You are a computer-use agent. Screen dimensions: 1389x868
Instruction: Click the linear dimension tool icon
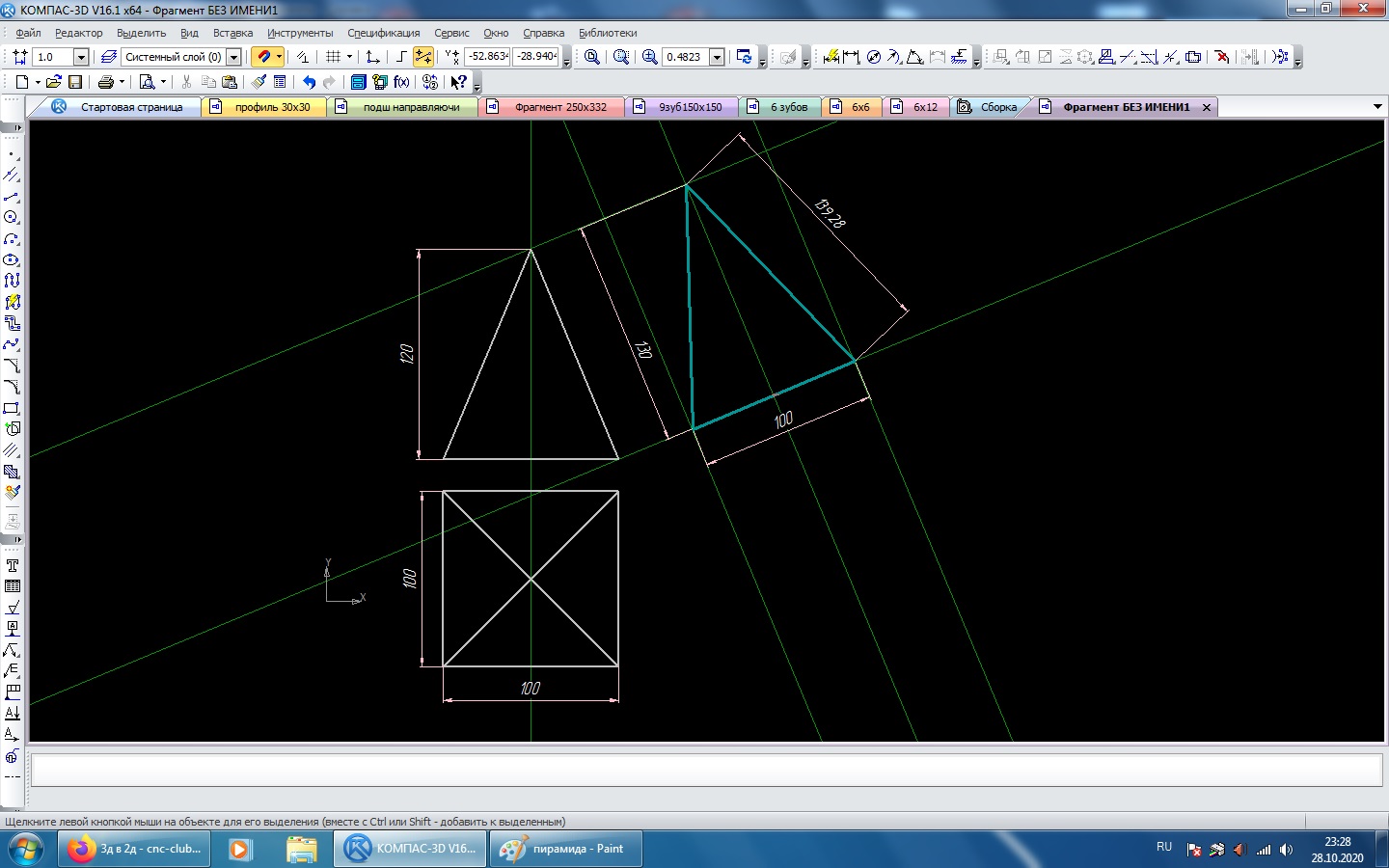click(x=851, y=58)
